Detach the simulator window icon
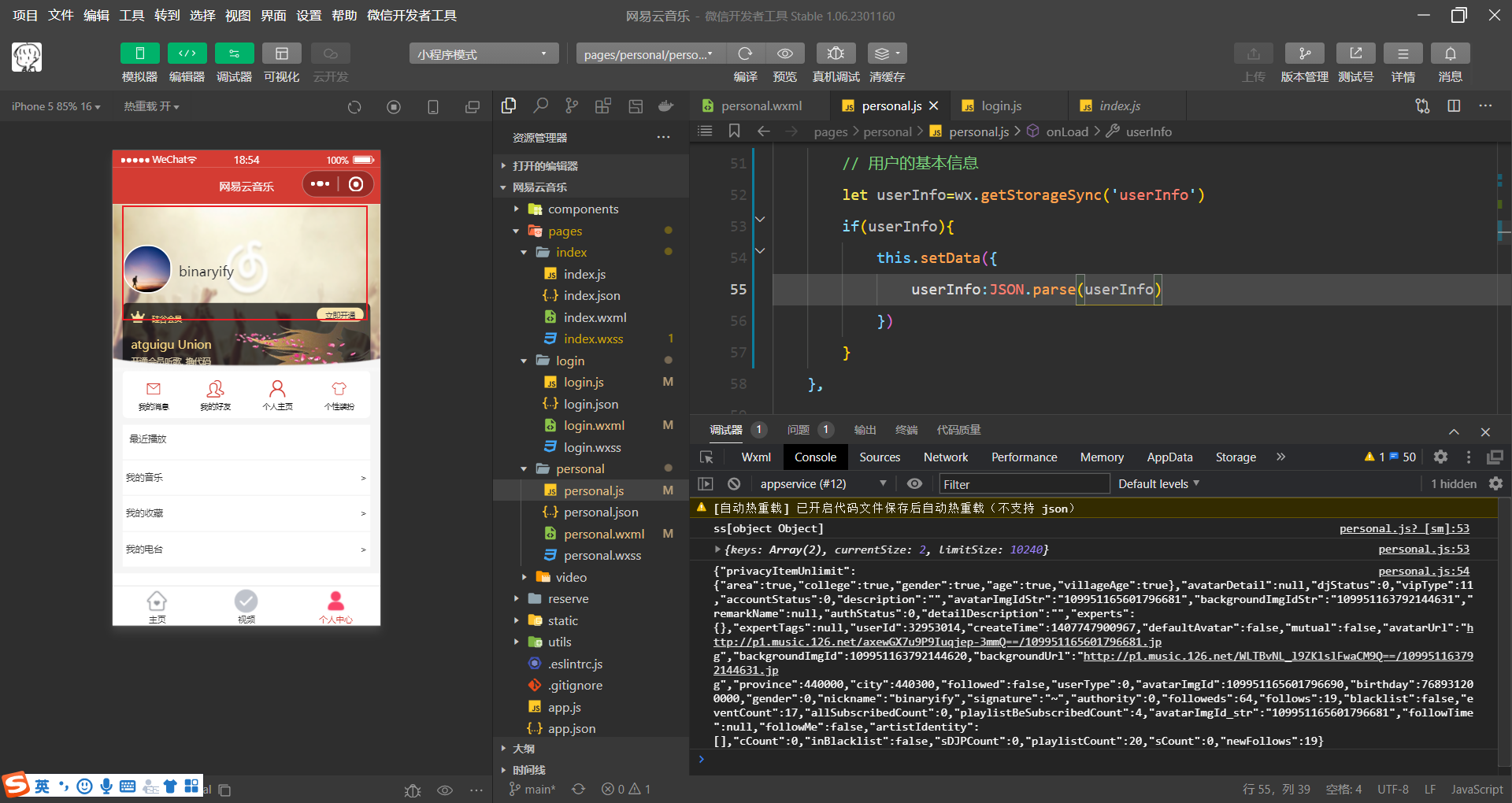Image resolution: width=1512 pixels, height=803 pixels. click(x=472, y=106)
